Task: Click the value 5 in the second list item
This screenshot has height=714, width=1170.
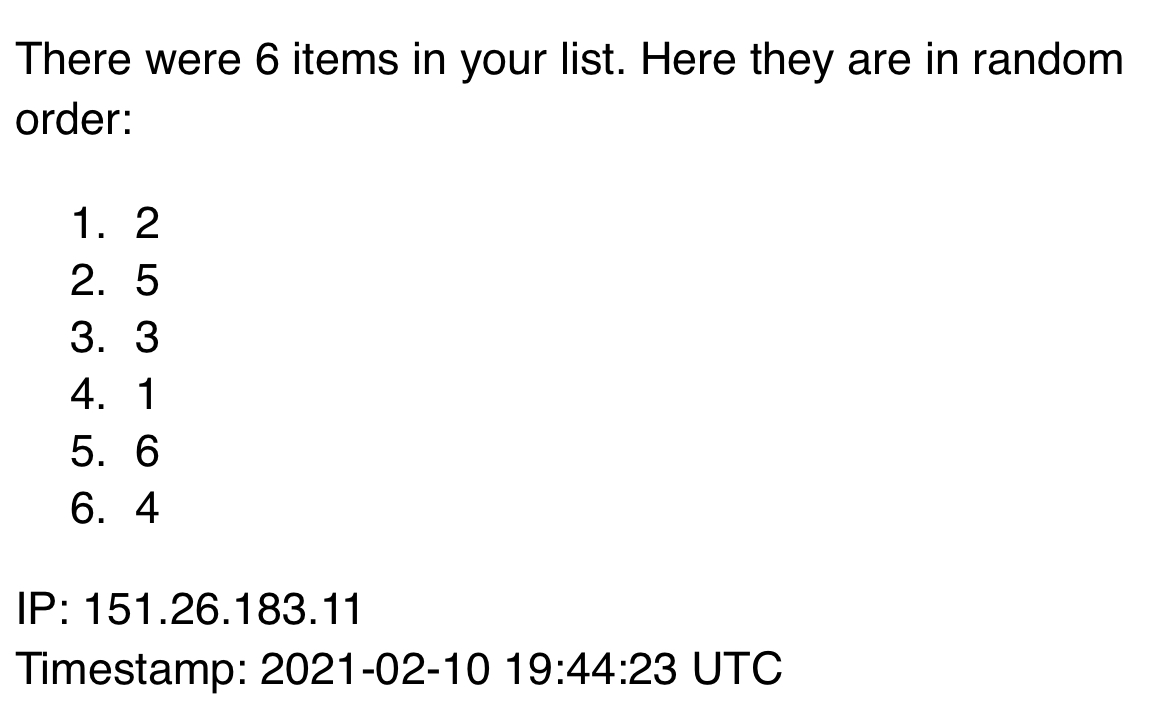Action: pos(146,281)
